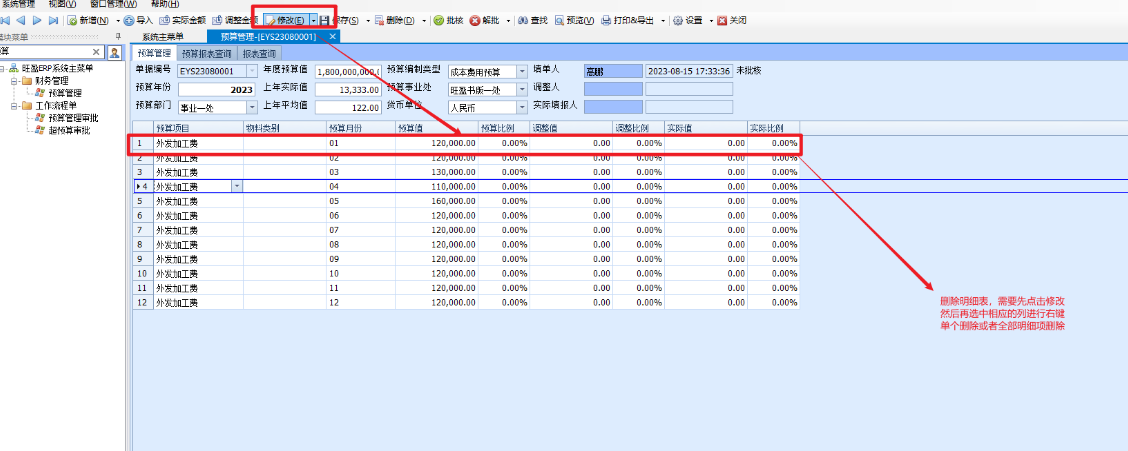1128x451 pixels.
Task: Click the red 解批 unapprove icon
Action: 475,20
